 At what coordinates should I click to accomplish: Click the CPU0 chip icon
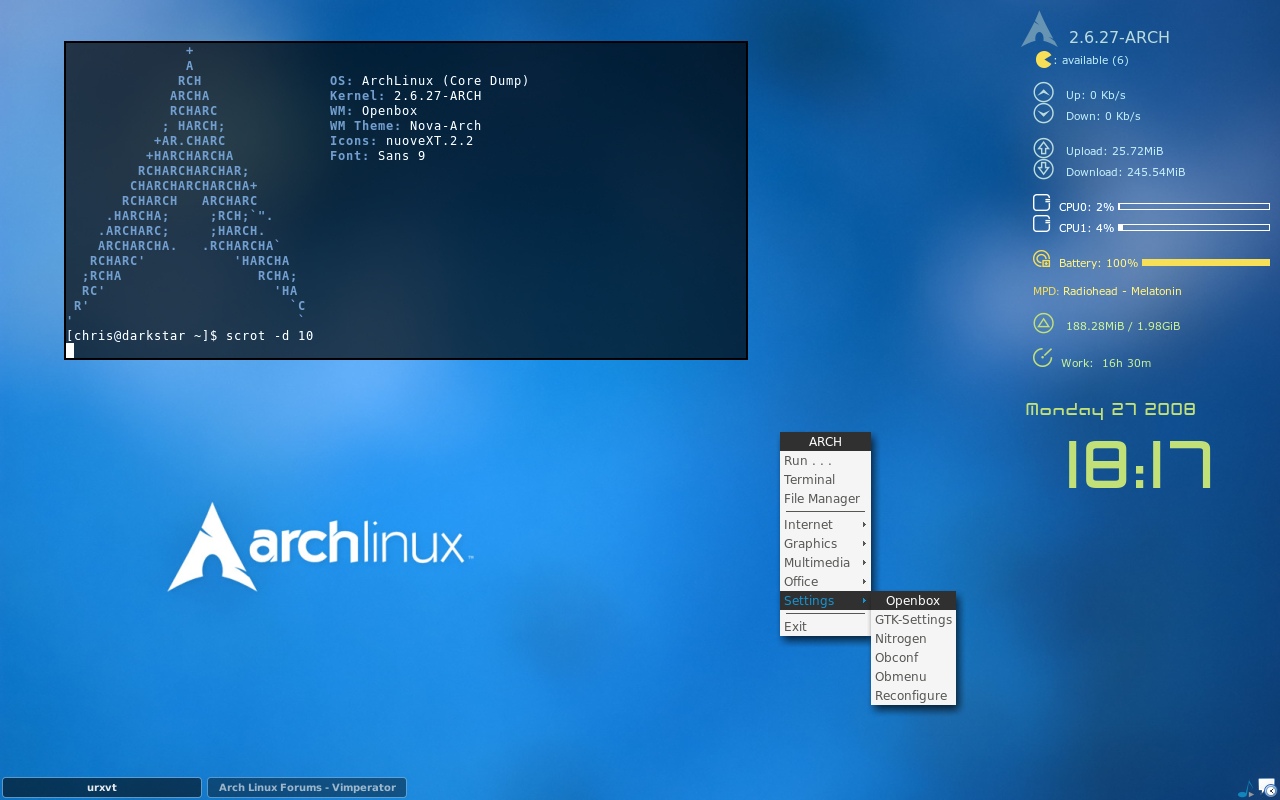pos(1042,203)
